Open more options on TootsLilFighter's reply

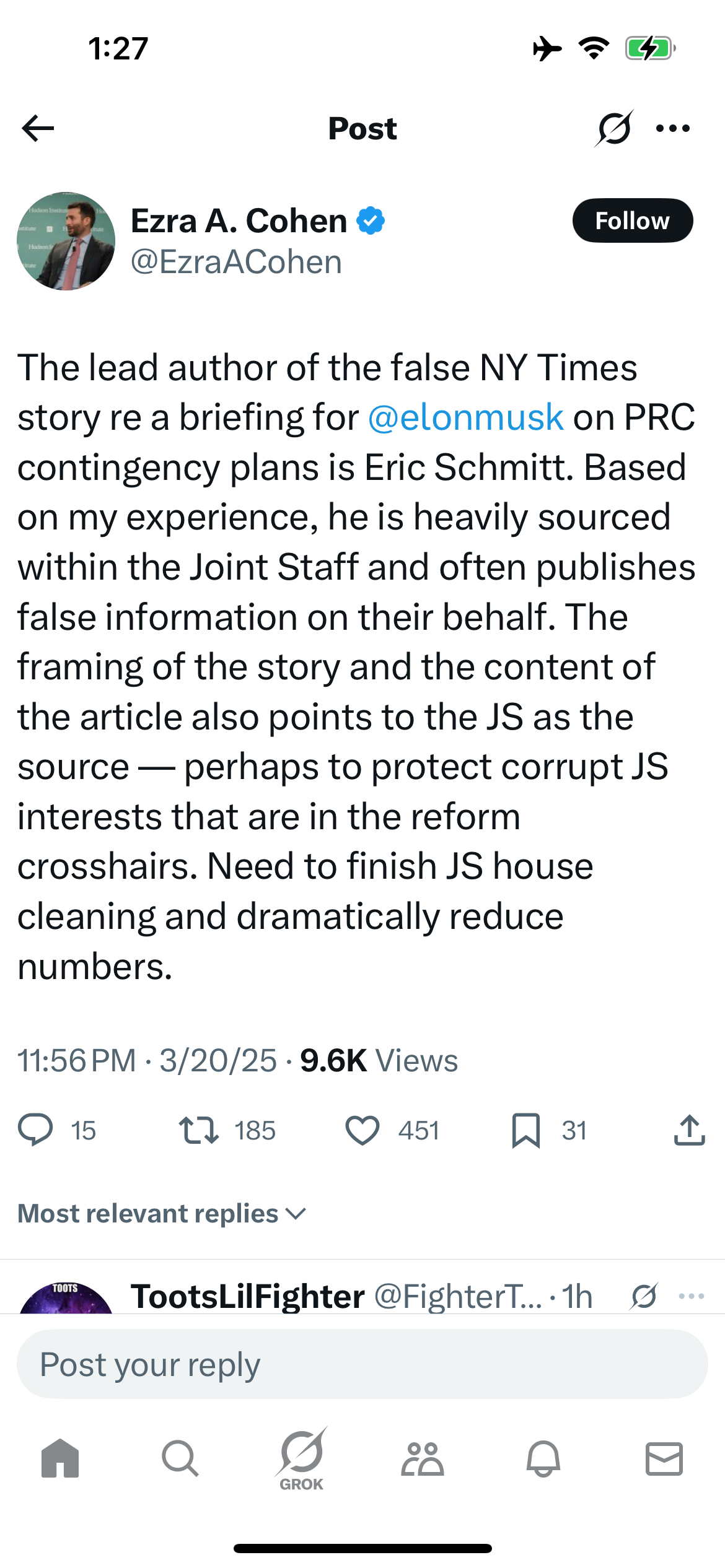point(692,1296)
